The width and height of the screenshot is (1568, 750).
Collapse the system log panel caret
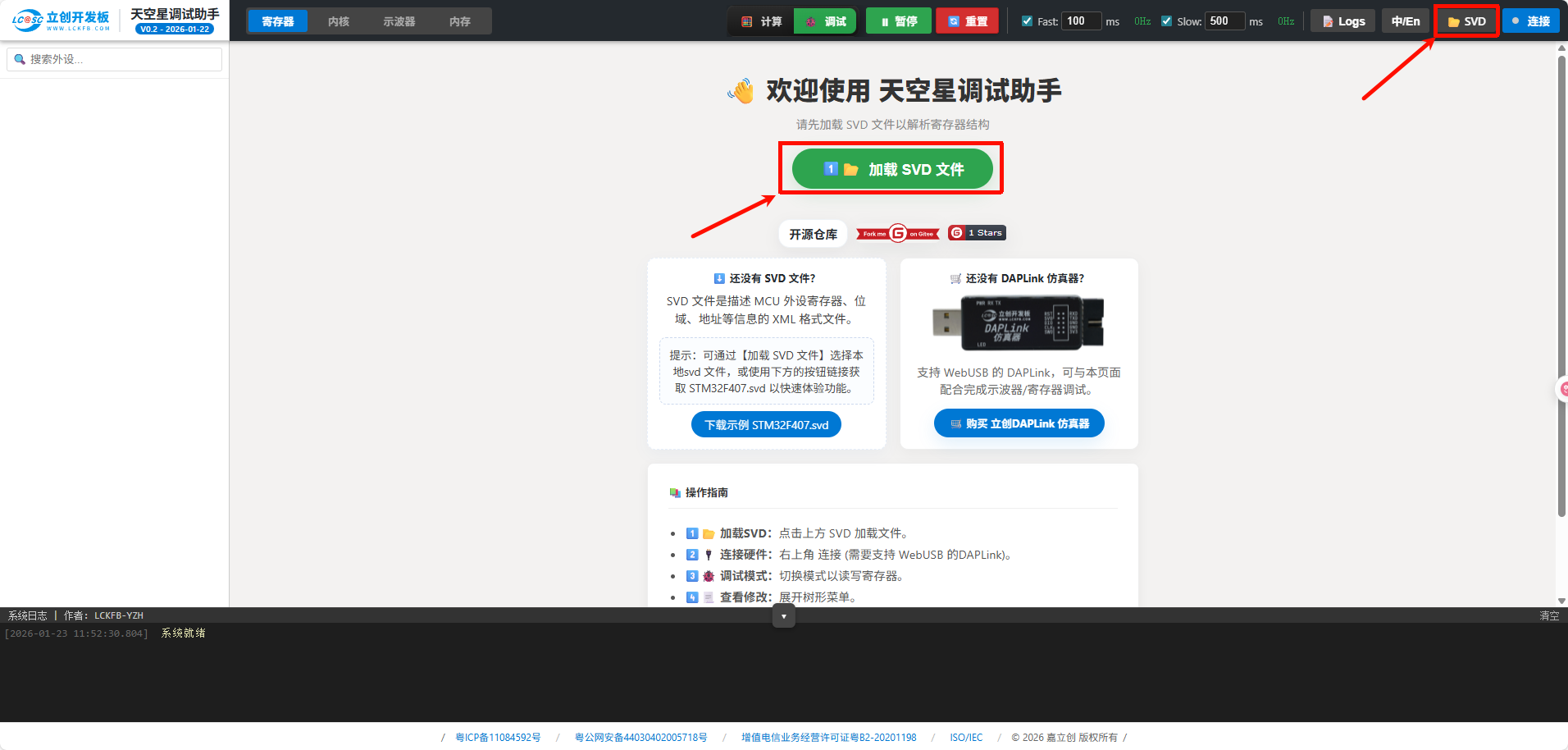click(783, 615)
